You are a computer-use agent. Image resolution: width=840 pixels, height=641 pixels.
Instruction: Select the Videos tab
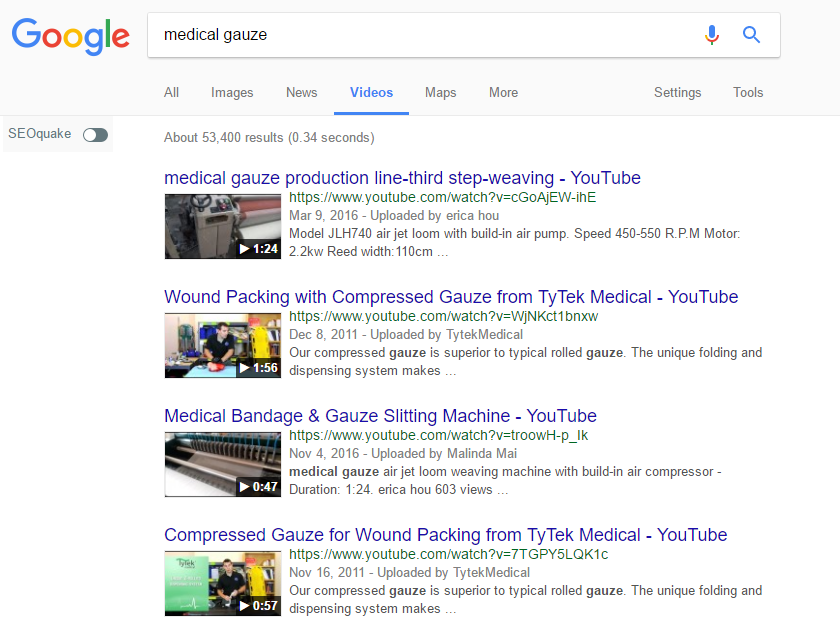coord(371,92)
